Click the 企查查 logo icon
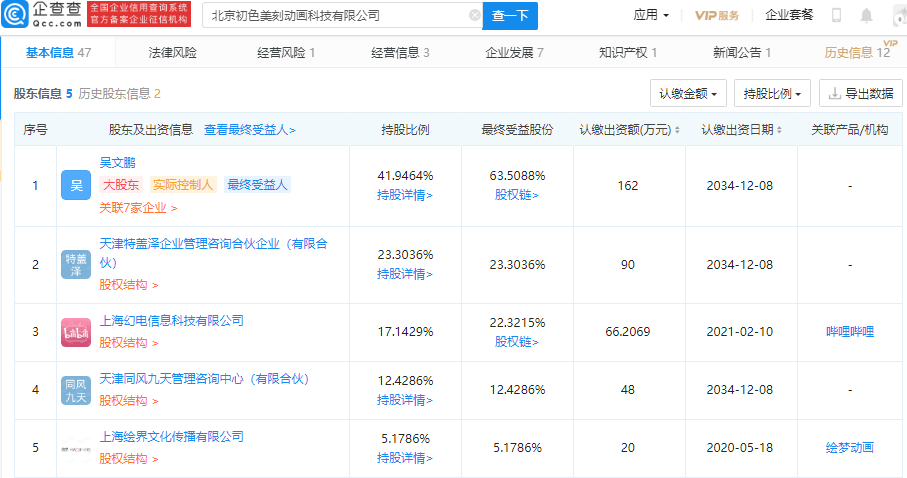Screen dimensions: 907x478 (x=16, y=16)
